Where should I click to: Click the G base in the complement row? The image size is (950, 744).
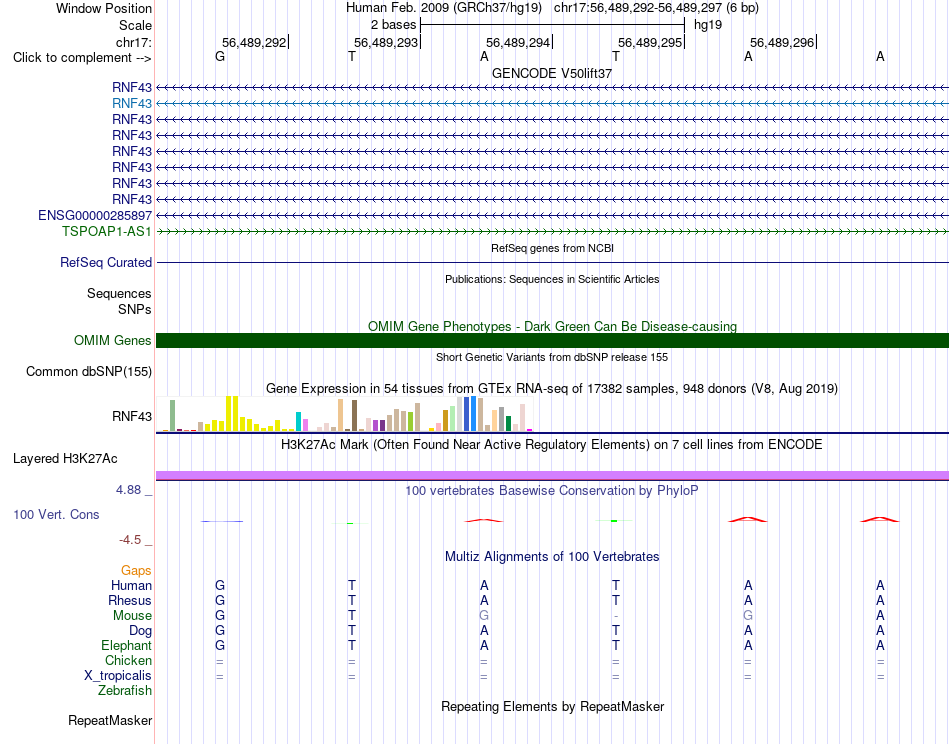click(220, 56)
